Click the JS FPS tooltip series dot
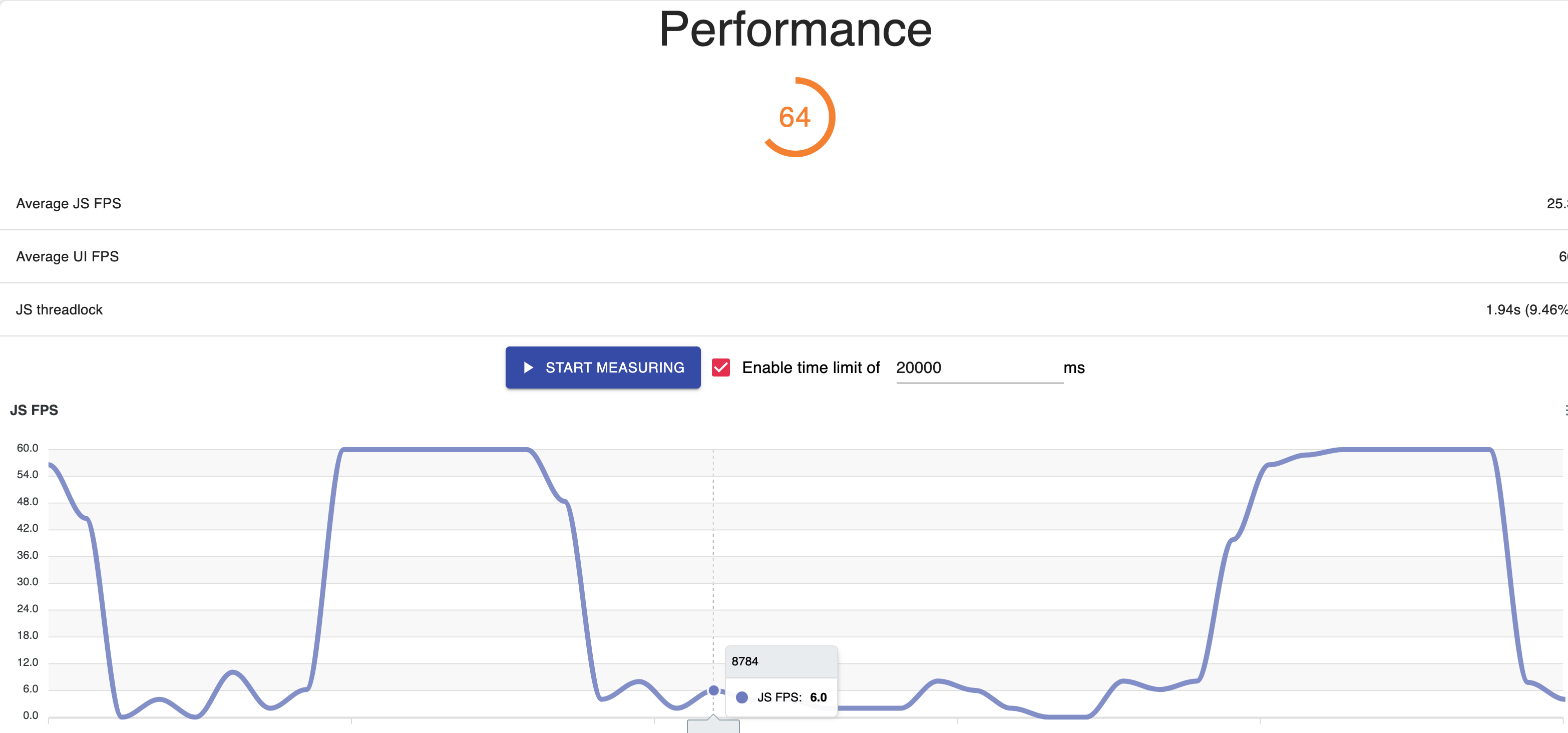This screenshot has height=733, width=1568. tap(741, 697)
